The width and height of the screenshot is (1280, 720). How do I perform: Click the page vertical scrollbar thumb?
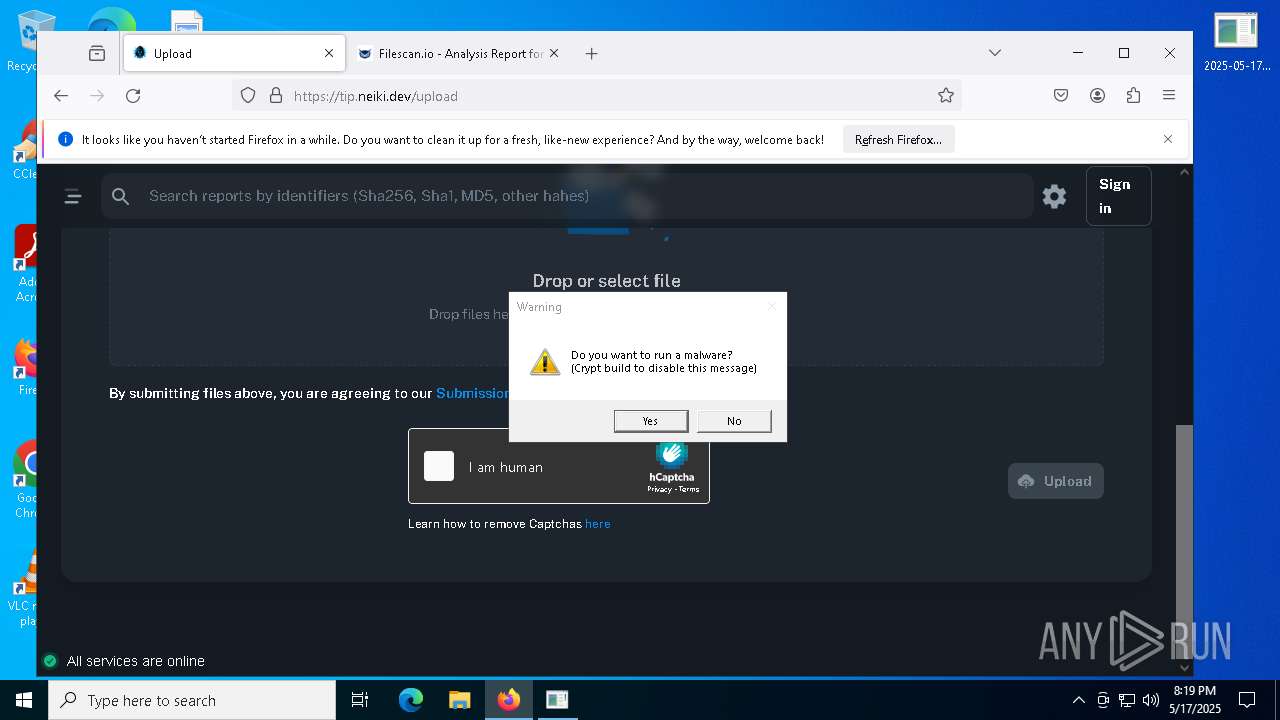[1184, 540]
